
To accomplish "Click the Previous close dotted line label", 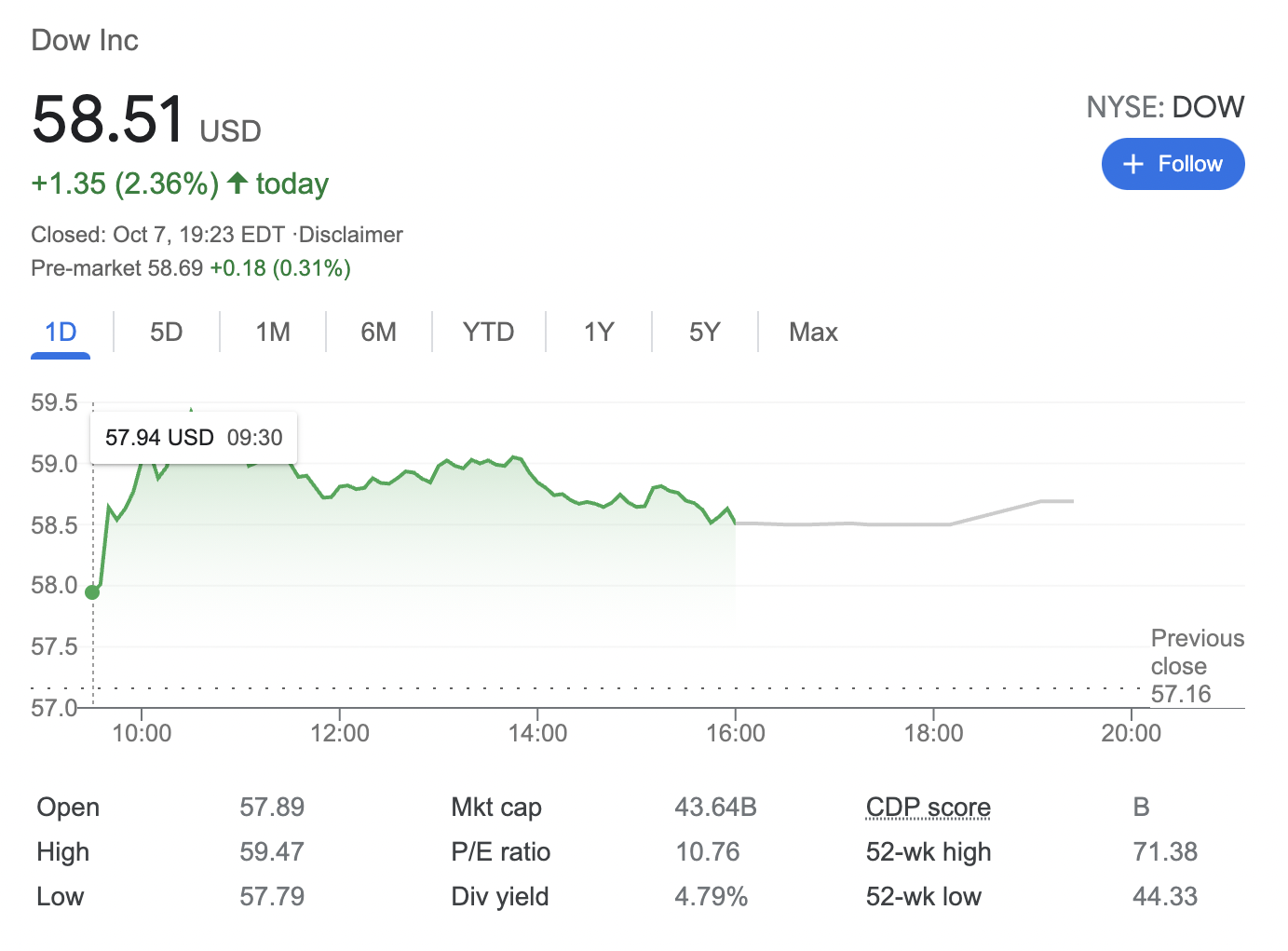I will (x=1198, y=665).
